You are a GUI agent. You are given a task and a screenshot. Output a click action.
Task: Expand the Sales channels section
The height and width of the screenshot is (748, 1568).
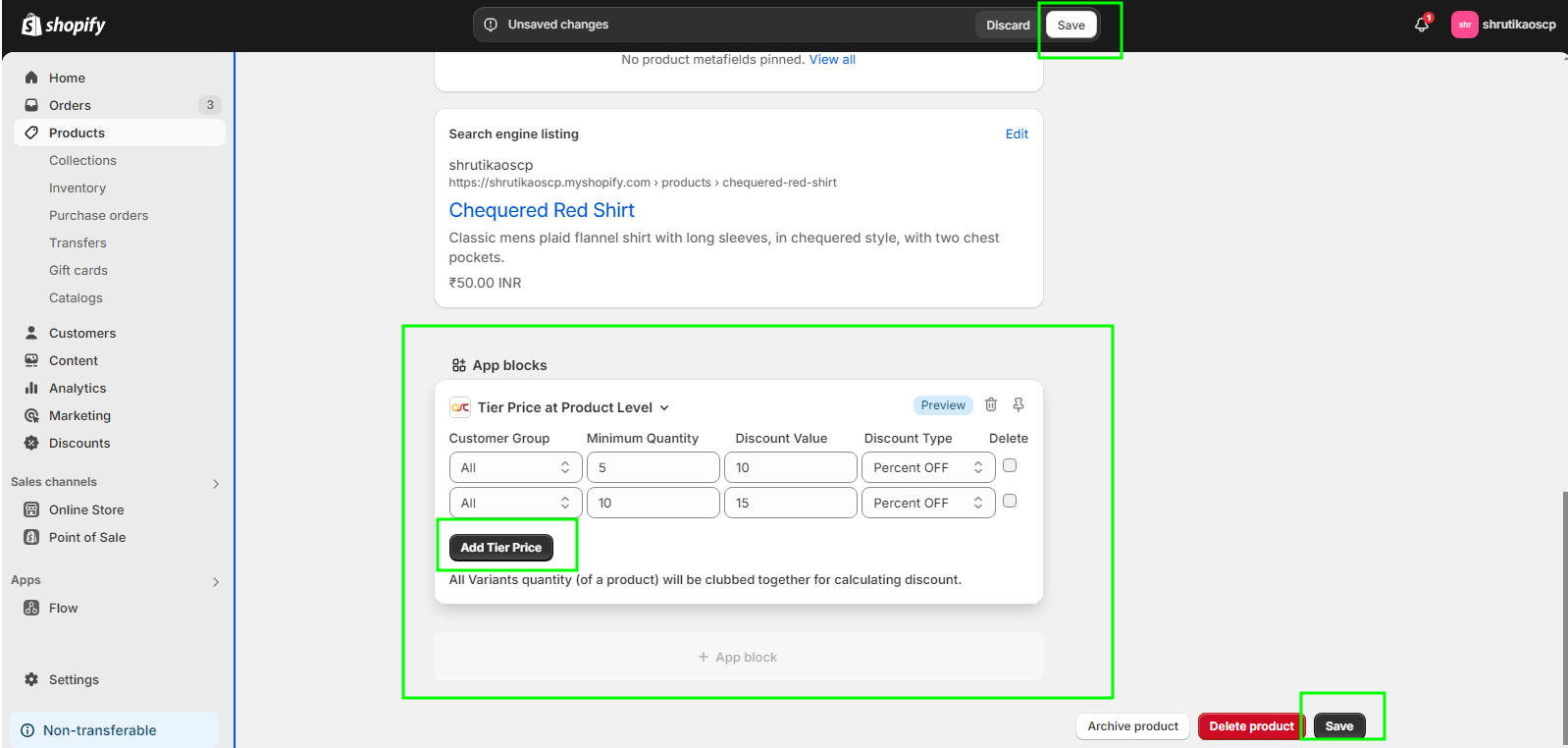[216, 483]
